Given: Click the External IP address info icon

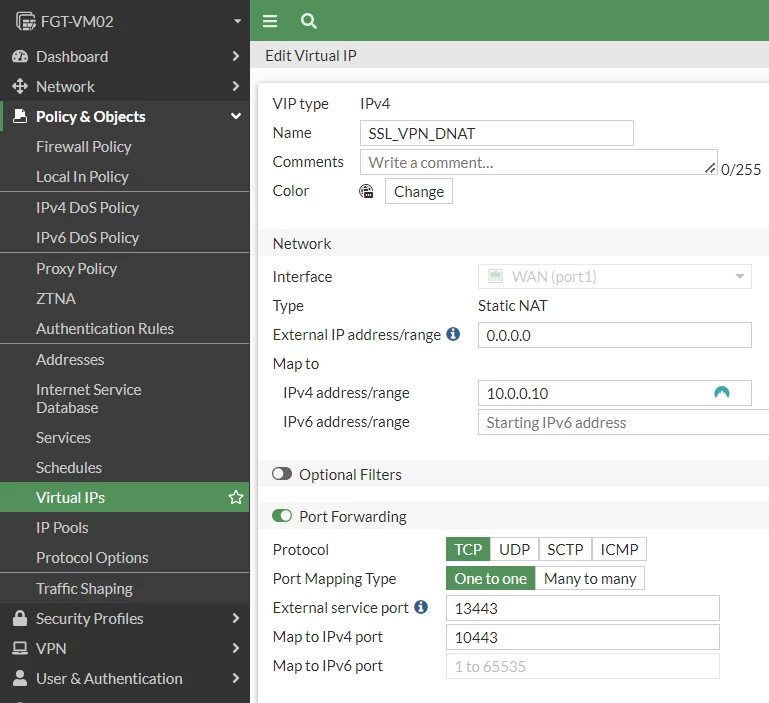Looking at the screenshot, I should coord(453,334).
